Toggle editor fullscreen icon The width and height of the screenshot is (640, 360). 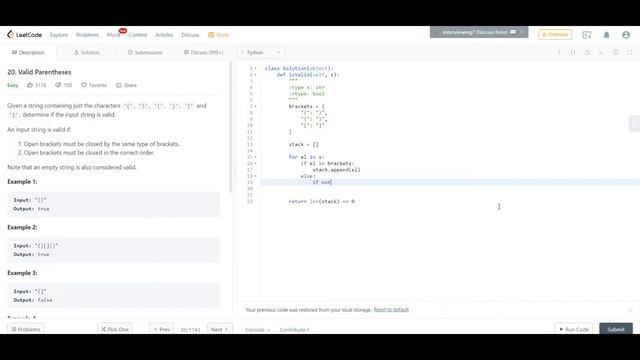pyautogui.click(x=630, y=52)
